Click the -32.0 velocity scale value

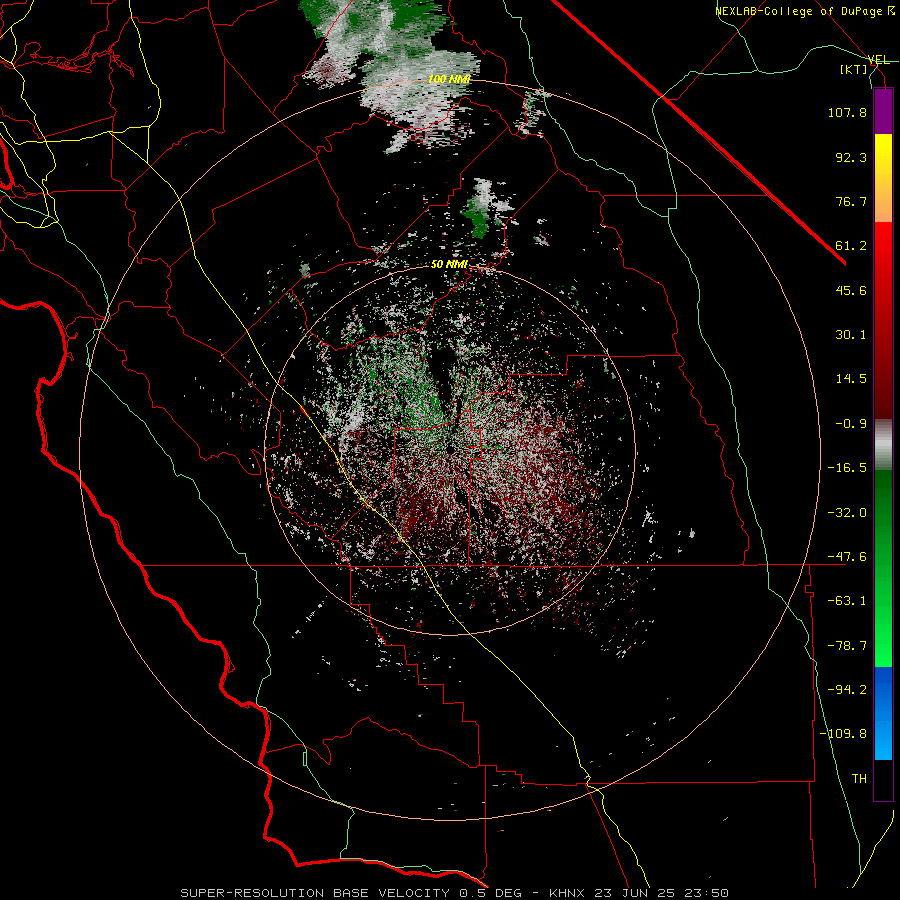pos(847,513)
